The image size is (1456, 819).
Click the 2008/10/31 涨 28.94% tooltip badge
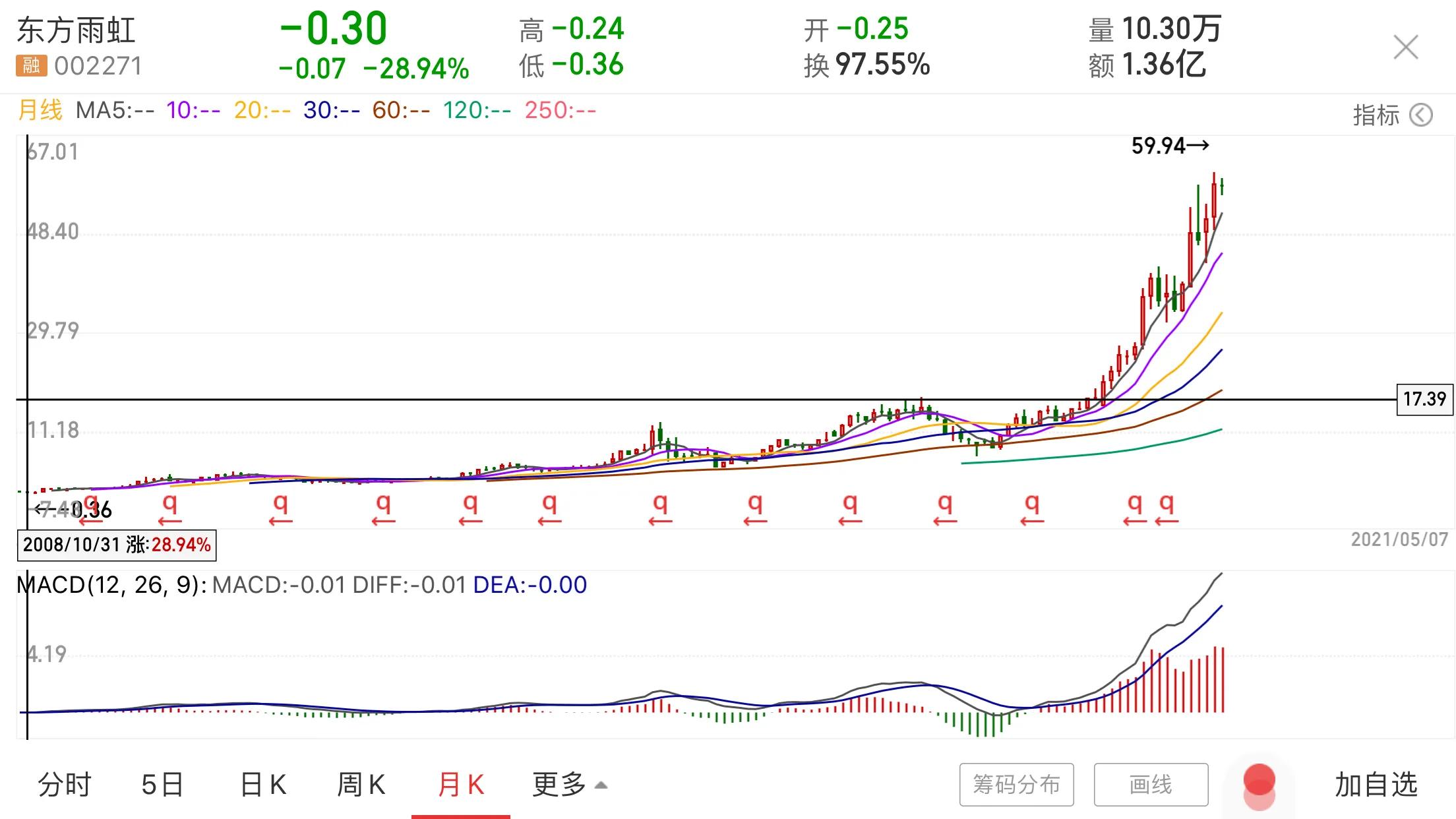click(117, 545)
